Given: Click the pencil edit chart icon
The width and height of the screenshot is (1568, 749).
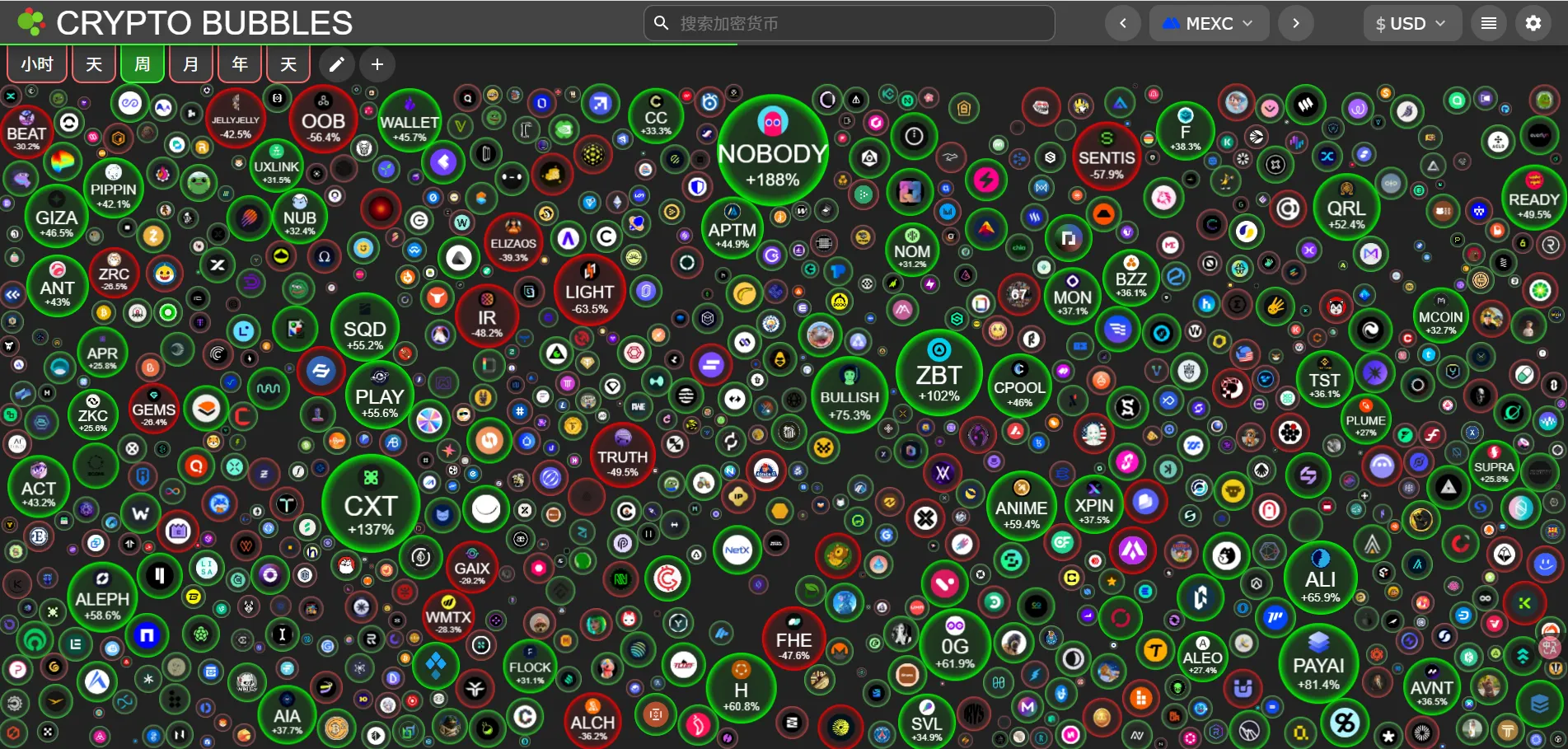Looking at the screenshot, I should 336,64.
